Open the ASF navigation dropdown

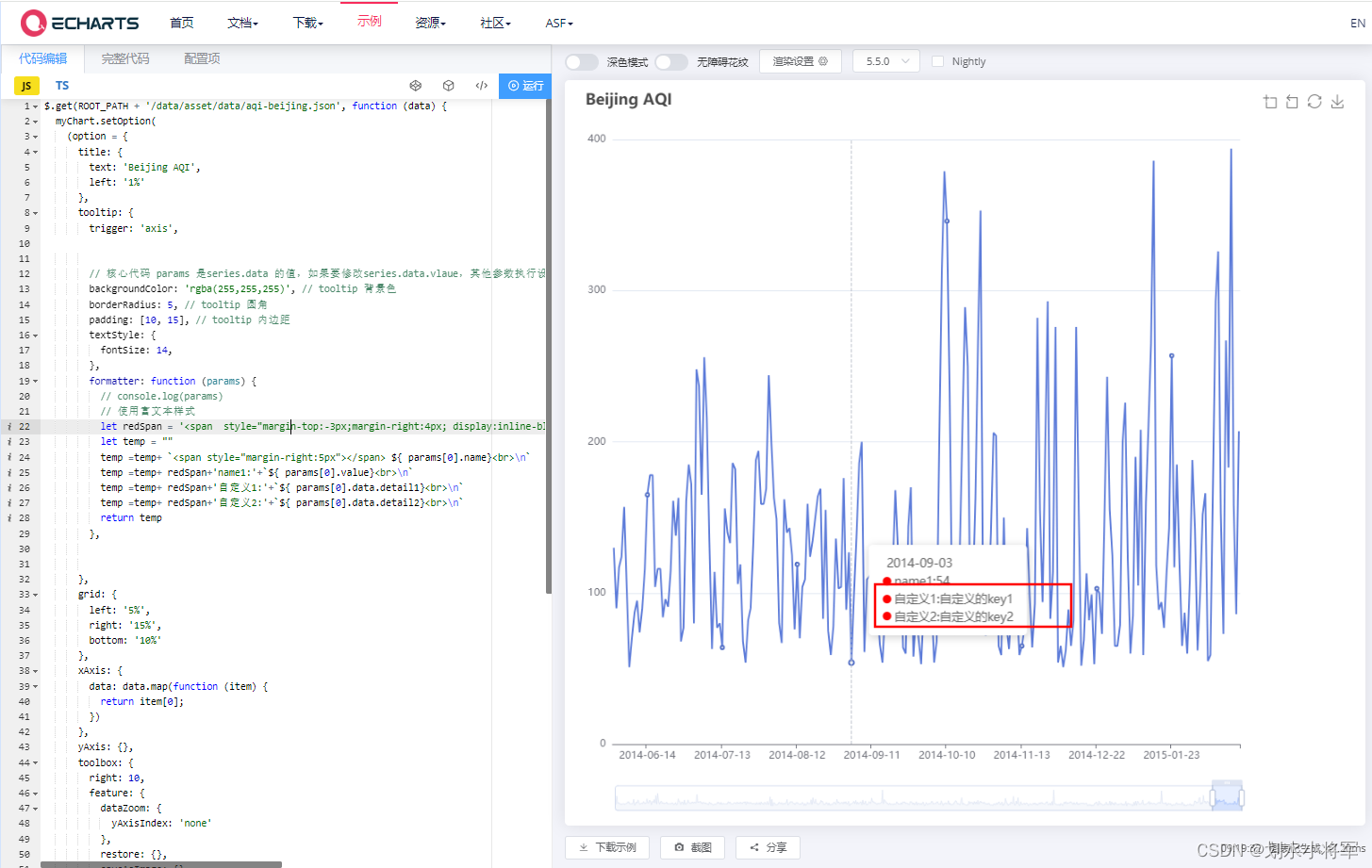tap(559, 23)
